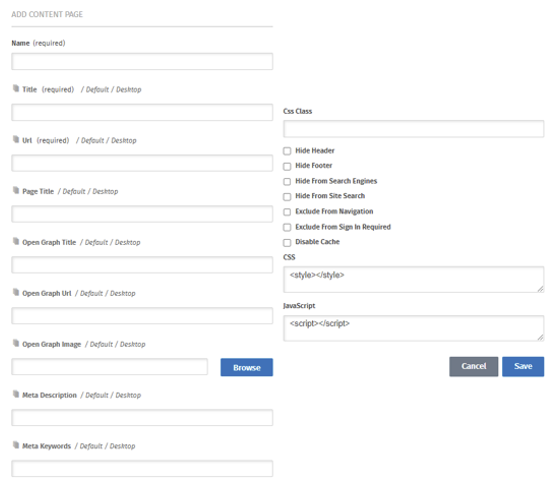558x491 pixels.
Task: Click the Open Graph Image path field
Action: point(109,367)
